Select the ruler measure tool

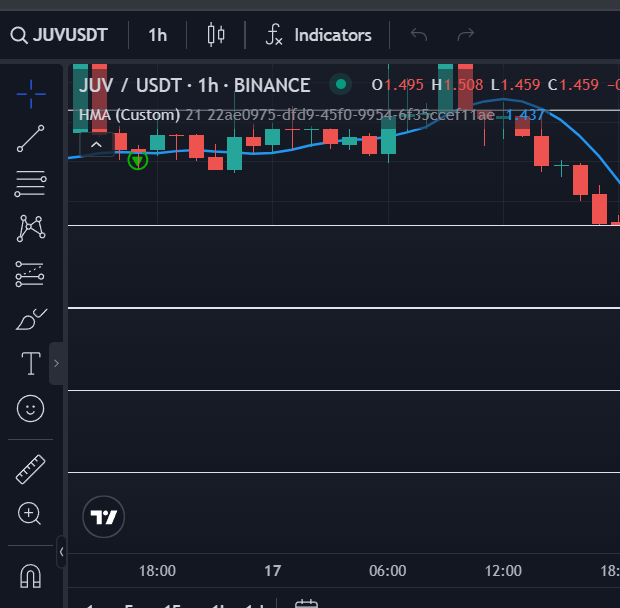pyautogui.click(x=30, y=469)
